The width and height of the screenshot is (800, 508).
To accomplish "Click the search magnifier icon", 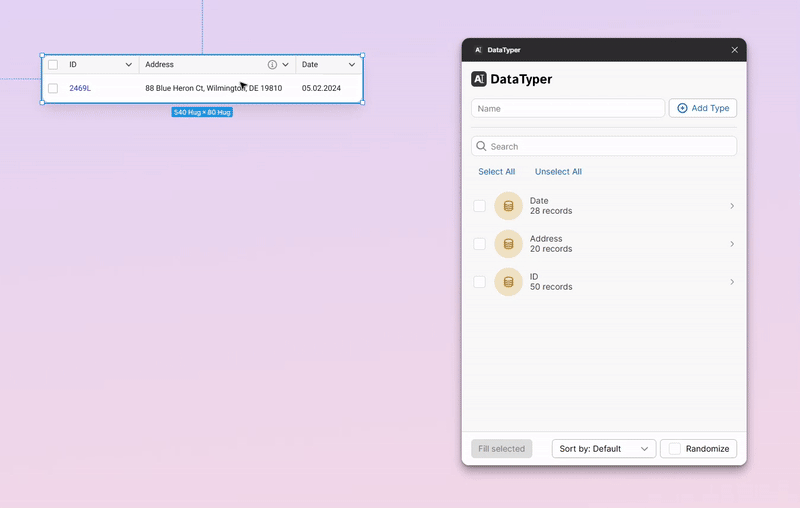I will [481, 146].
